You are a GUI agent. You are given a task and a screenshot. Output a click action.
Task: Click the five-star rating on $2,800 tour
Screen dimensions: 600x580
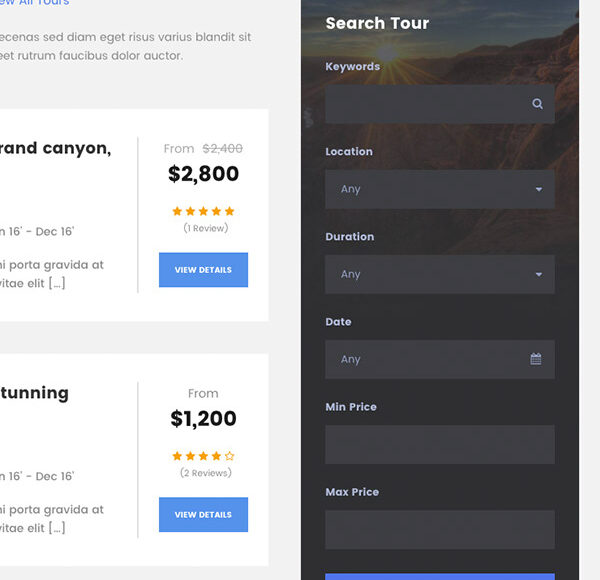click(203, 211)
